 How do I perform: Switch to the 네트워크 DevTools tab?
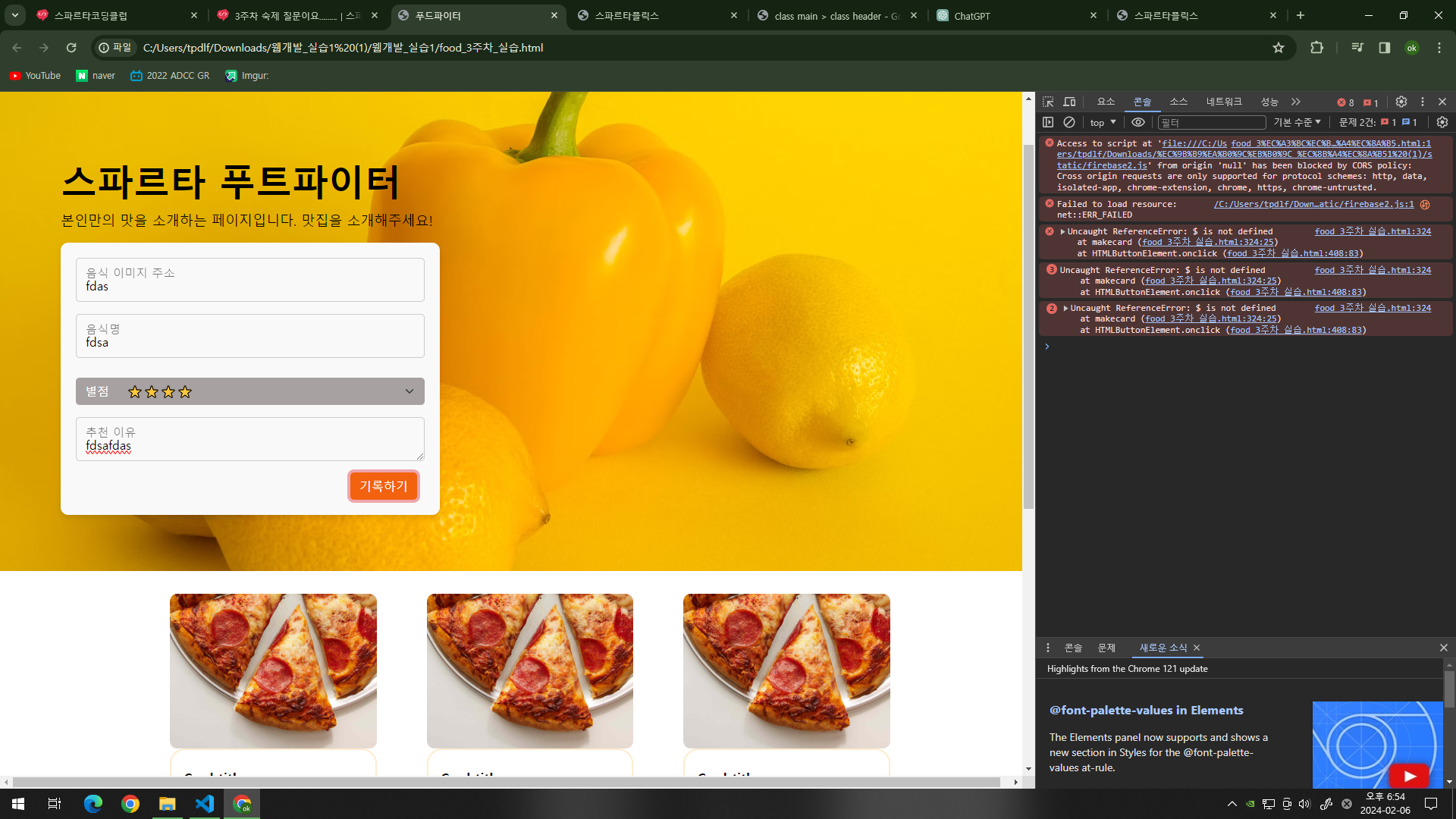(x=1224, y=102)
